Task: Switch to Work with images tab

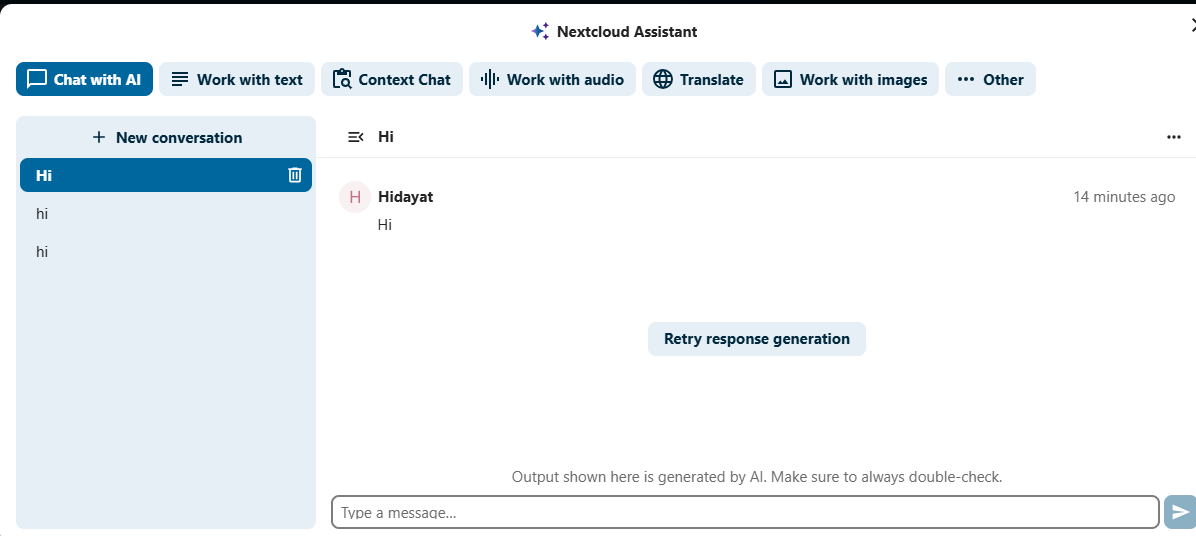Action: click(850, 79)
